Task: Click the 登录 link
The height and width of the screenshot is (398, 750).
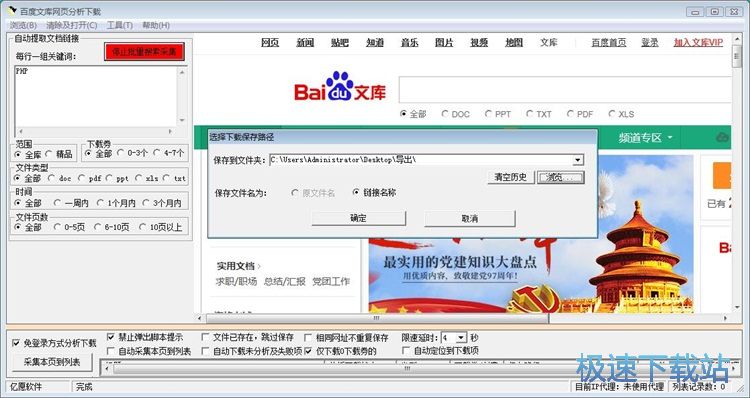Action: [650, 43]
